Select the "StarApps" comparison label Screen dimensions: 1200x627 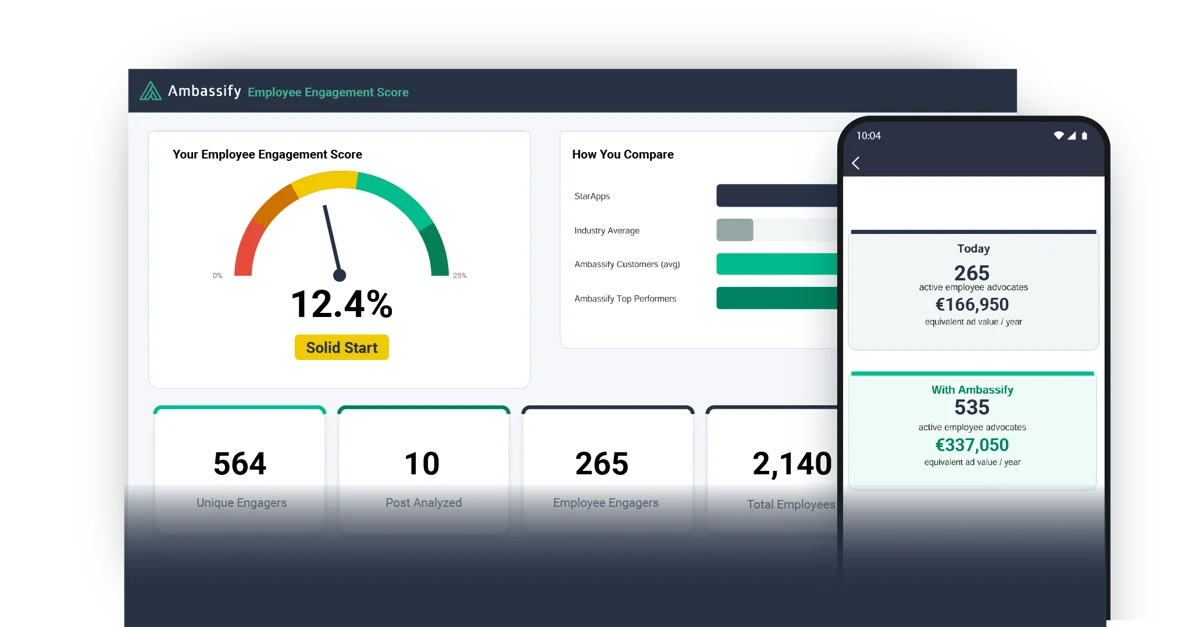point(592,197)
